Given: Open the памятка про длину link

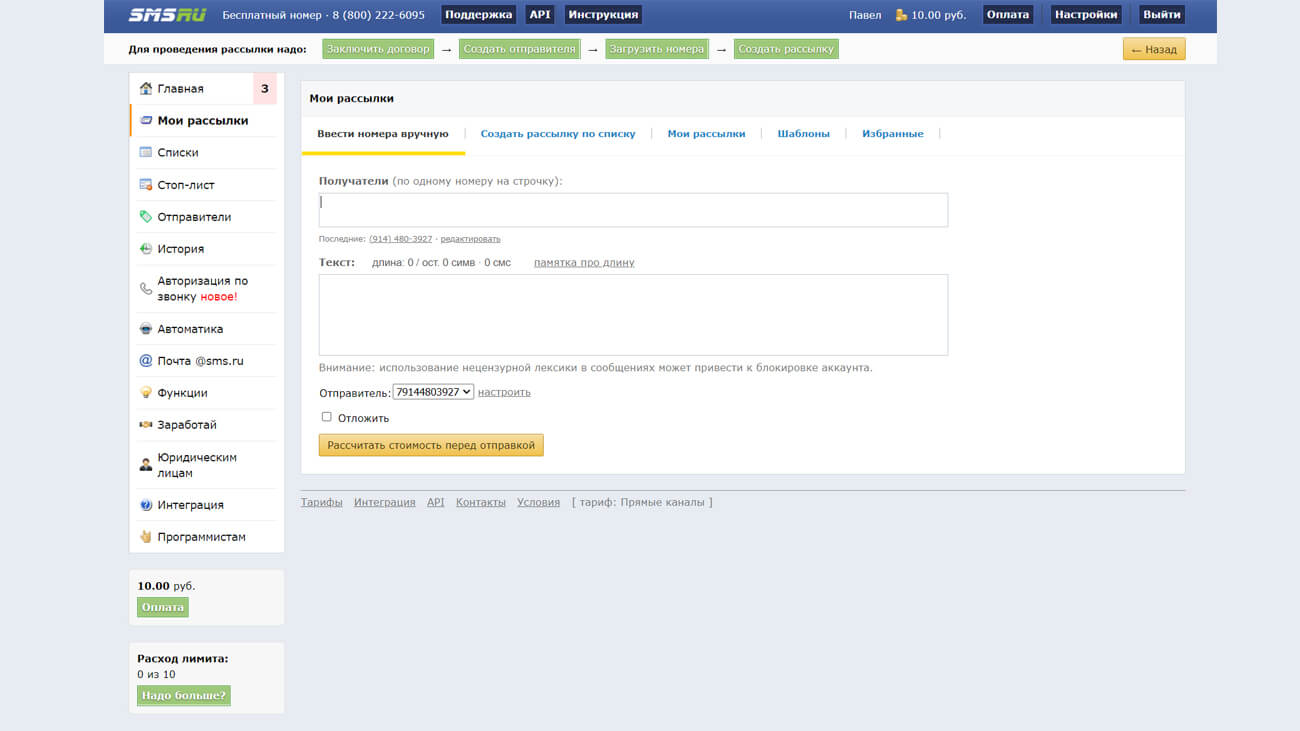Looking at the screenshot, I should pos(584,263).
